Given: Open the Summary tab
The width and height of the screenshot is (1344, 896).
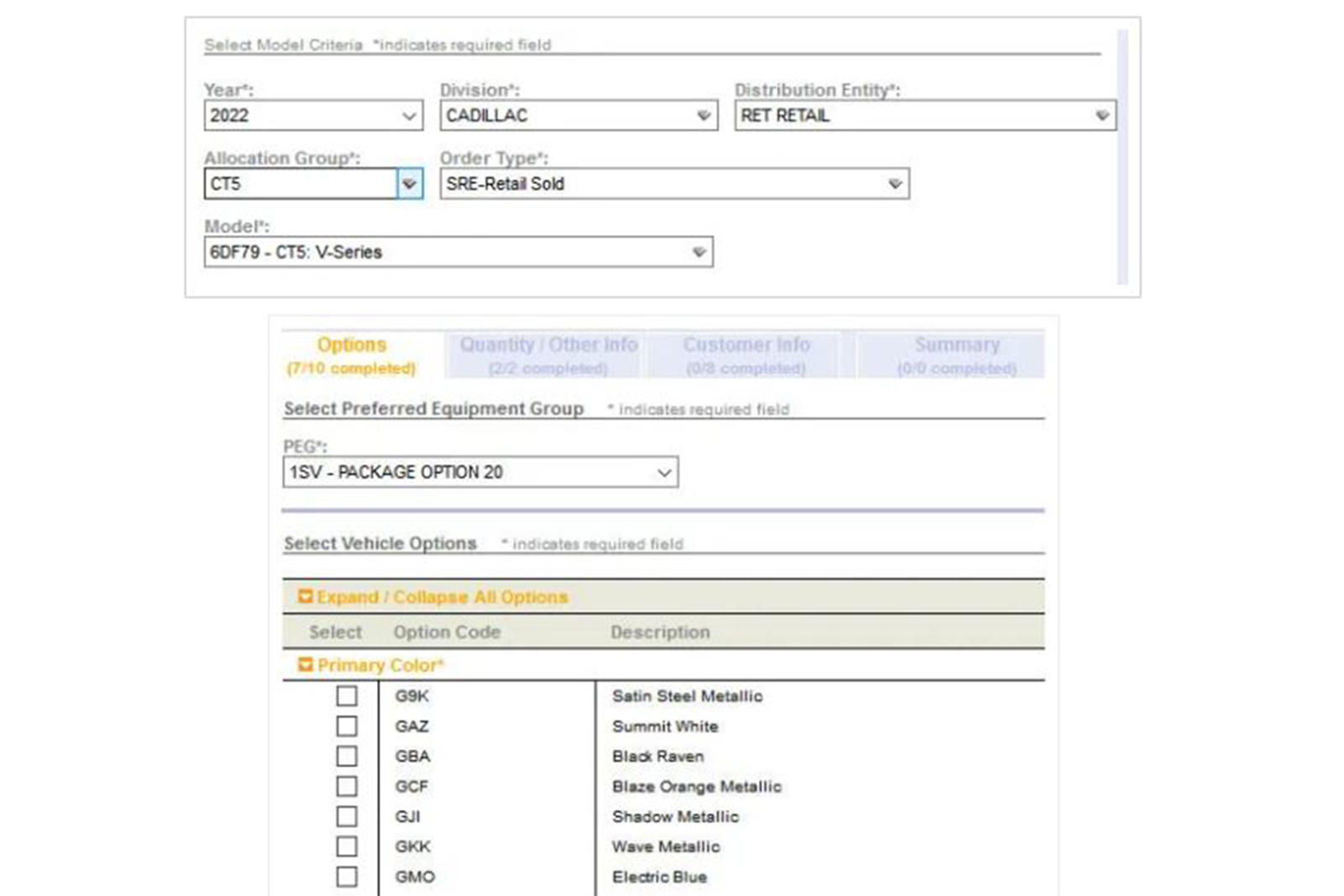Looking at the screenshot, I should click(x=956, y=355).
